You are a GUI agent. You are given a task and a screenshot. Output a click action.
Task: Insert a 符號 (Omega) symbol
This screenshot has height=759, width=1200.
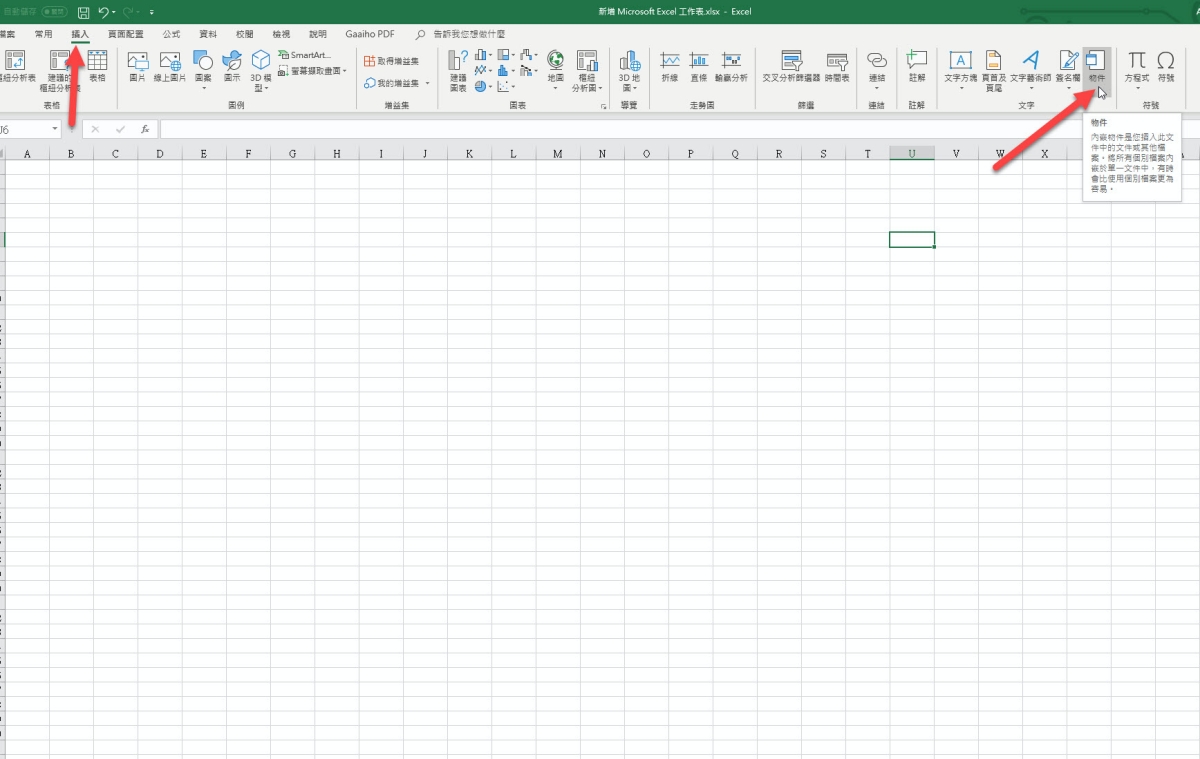click(1166, 64)
